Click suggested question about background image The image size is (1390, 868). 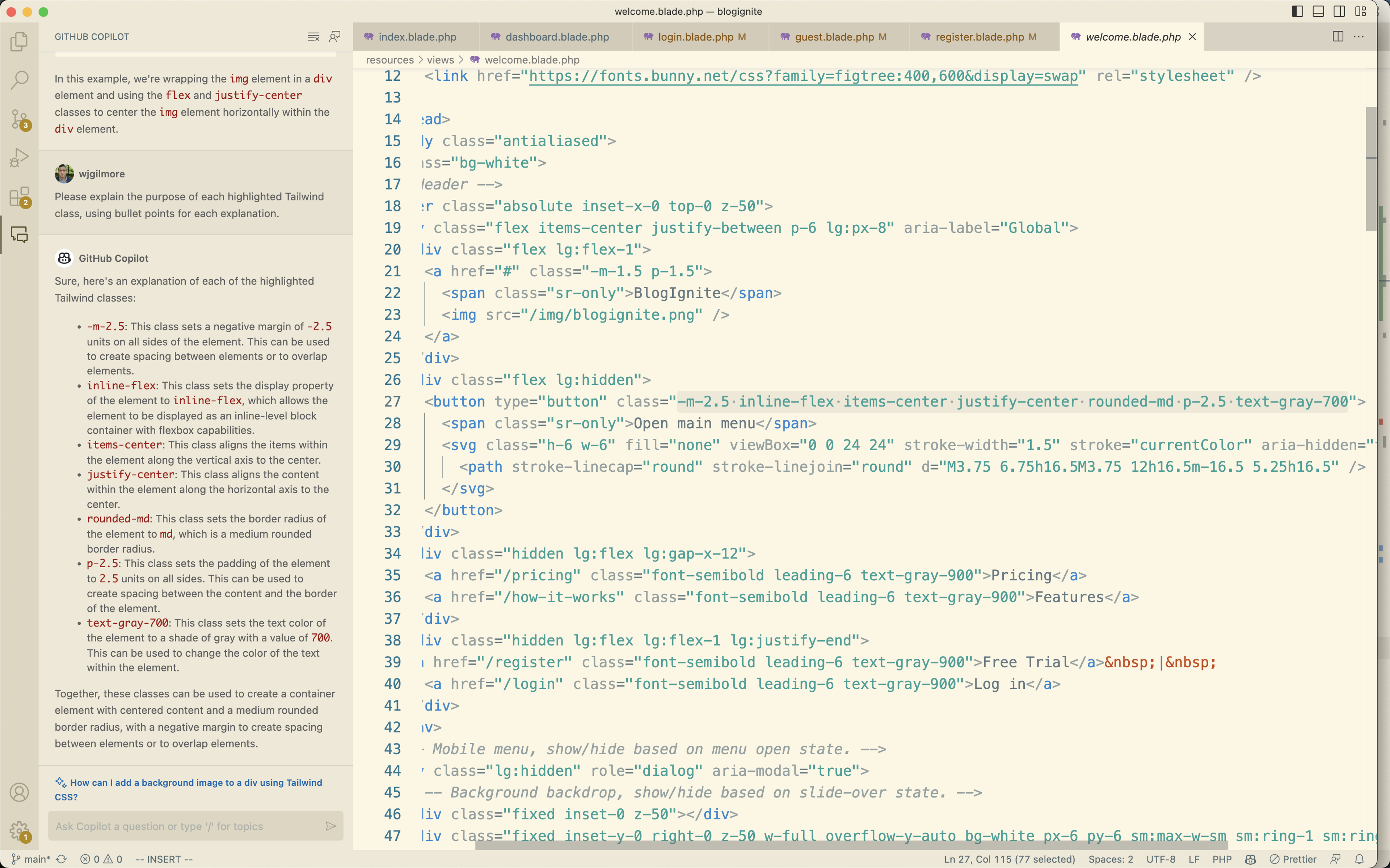[x=188, y=789]
